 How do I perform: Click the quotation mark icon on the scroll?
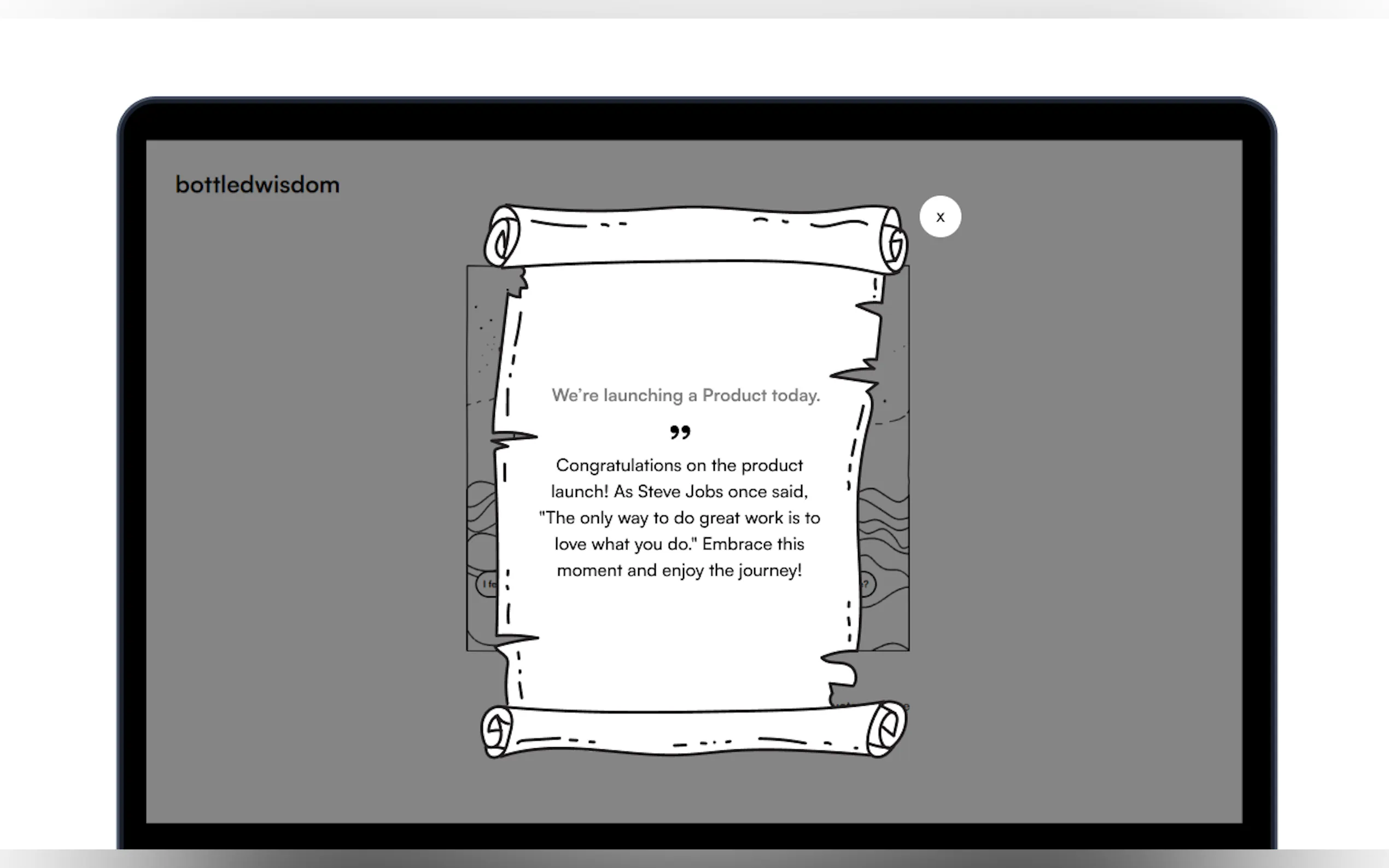[x=680, y=432]
